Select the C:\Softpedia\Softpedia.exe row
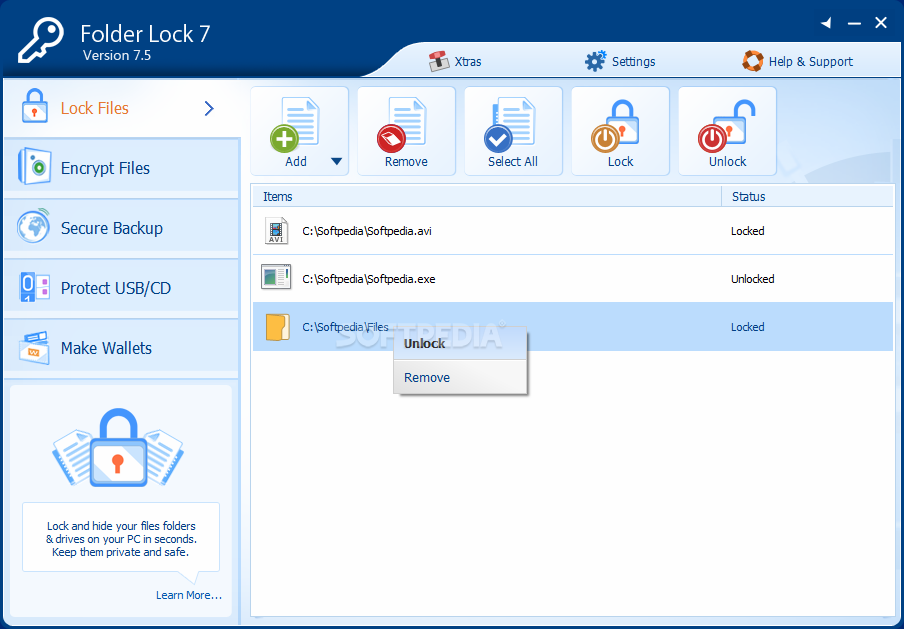 click(572, 279)
